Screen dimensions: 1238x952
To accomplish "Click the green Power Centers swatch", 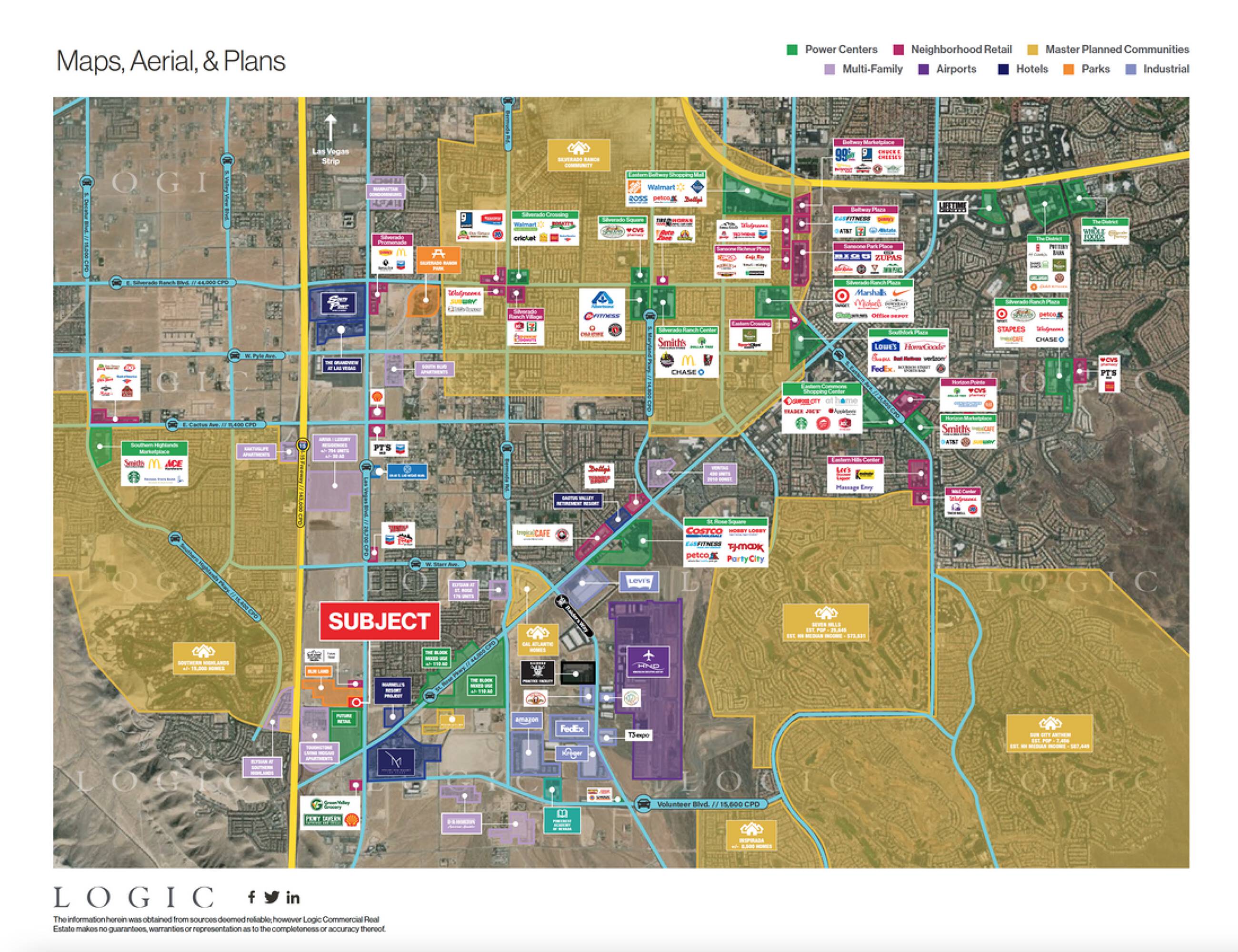I will (x=792, y=50).
